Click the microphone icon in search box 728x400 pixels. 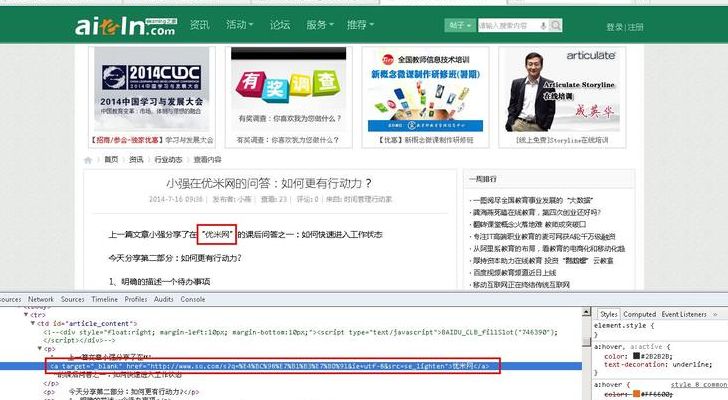tap(543, 26)
